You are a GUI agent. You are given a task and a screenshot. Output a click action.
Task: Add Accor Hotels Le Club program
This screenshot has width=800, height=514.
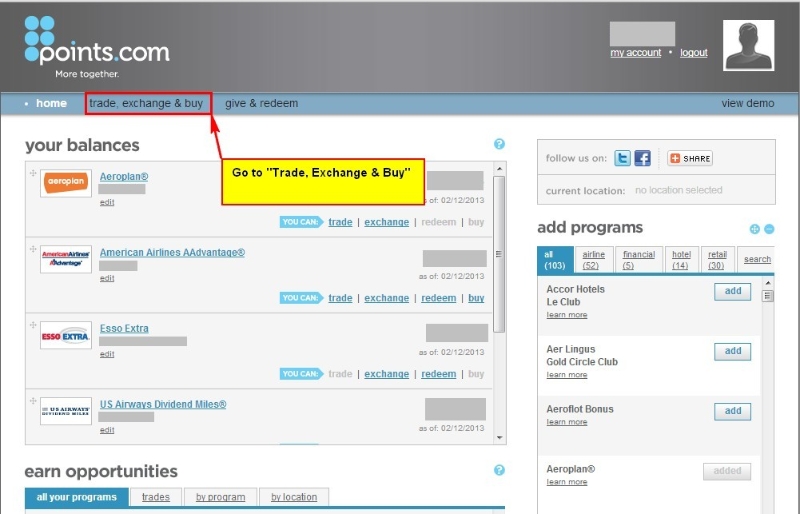click(x=732, y=292)
